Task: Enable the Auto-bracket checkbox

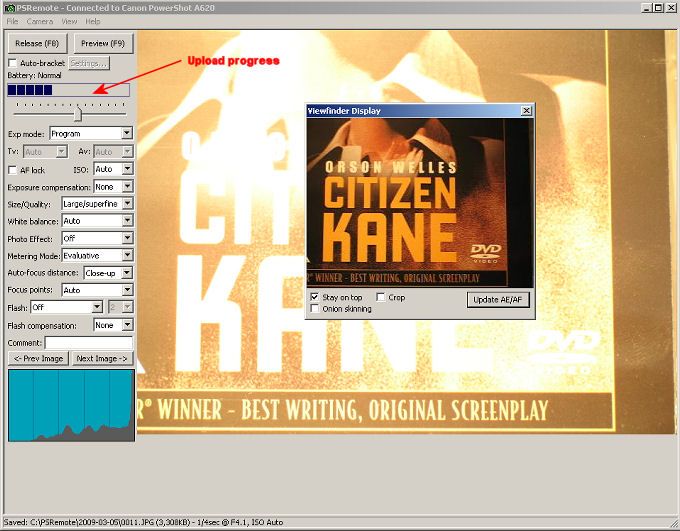Action: point(13,63)
